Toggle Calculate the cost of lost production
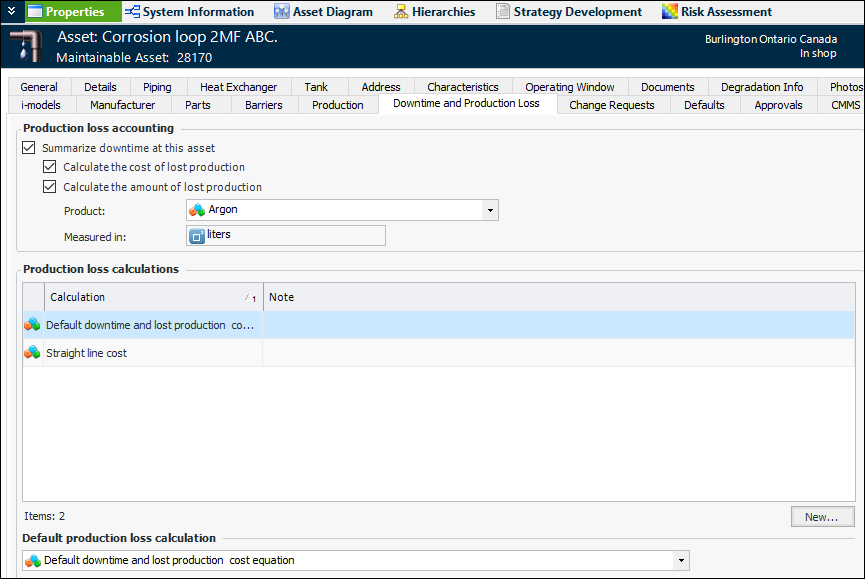The height and width of the screenshot is (579, 865). [50, 167]
